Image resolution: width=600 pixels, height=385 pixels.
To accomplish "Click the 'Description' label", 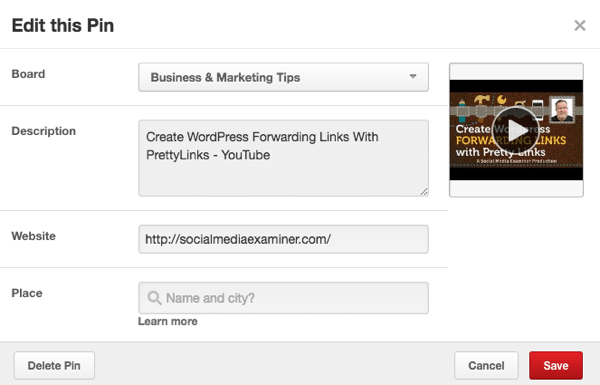I will pos(44,131).
